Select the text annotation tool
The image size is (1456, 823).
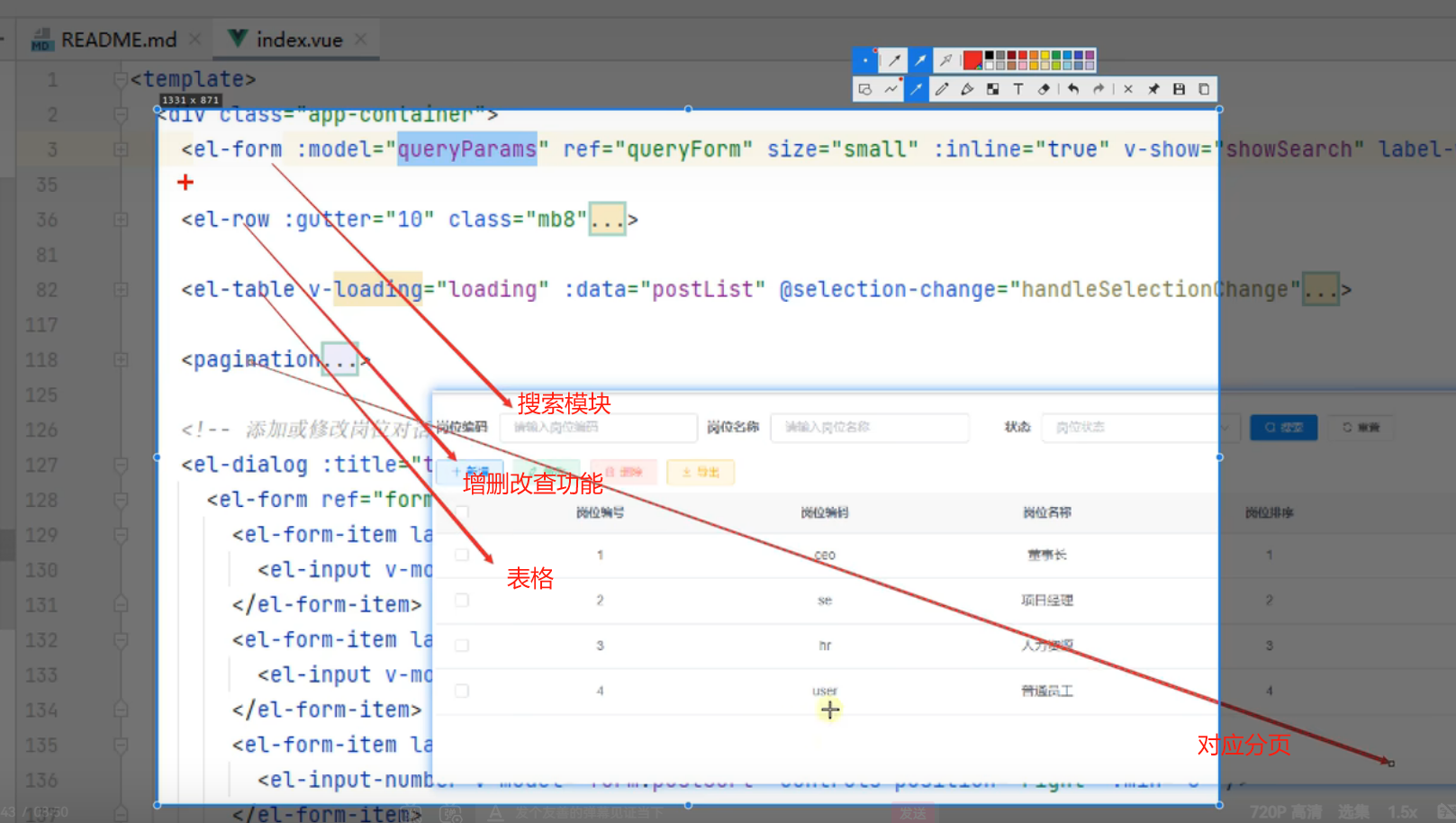pyautogui.click(x=1018, y=89)
